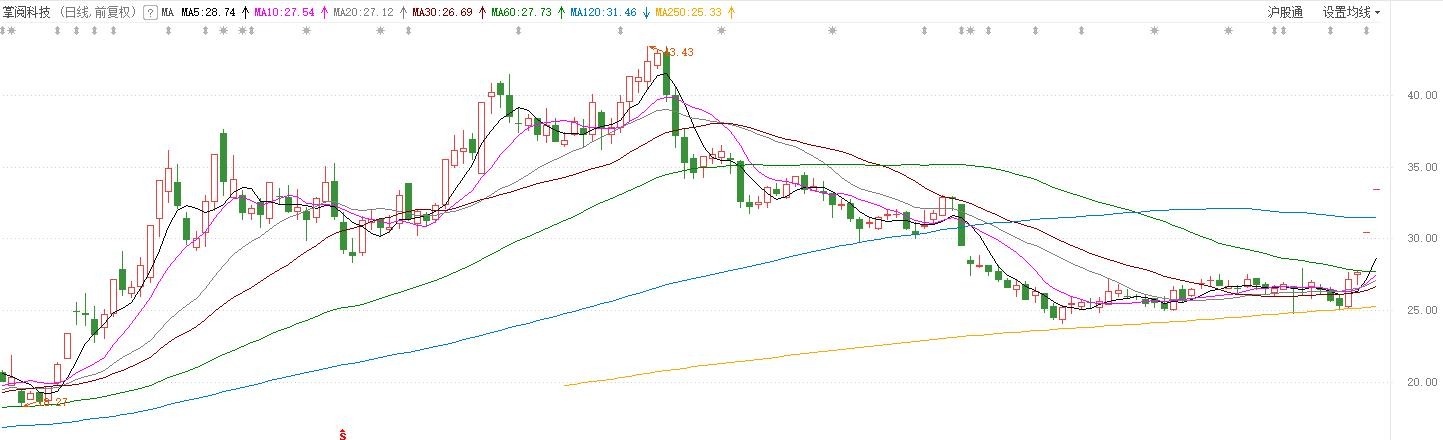Toggle the gray MA20:27.12 indicator label
This screenshot has height=440, width=1443.
coord(364,13)
